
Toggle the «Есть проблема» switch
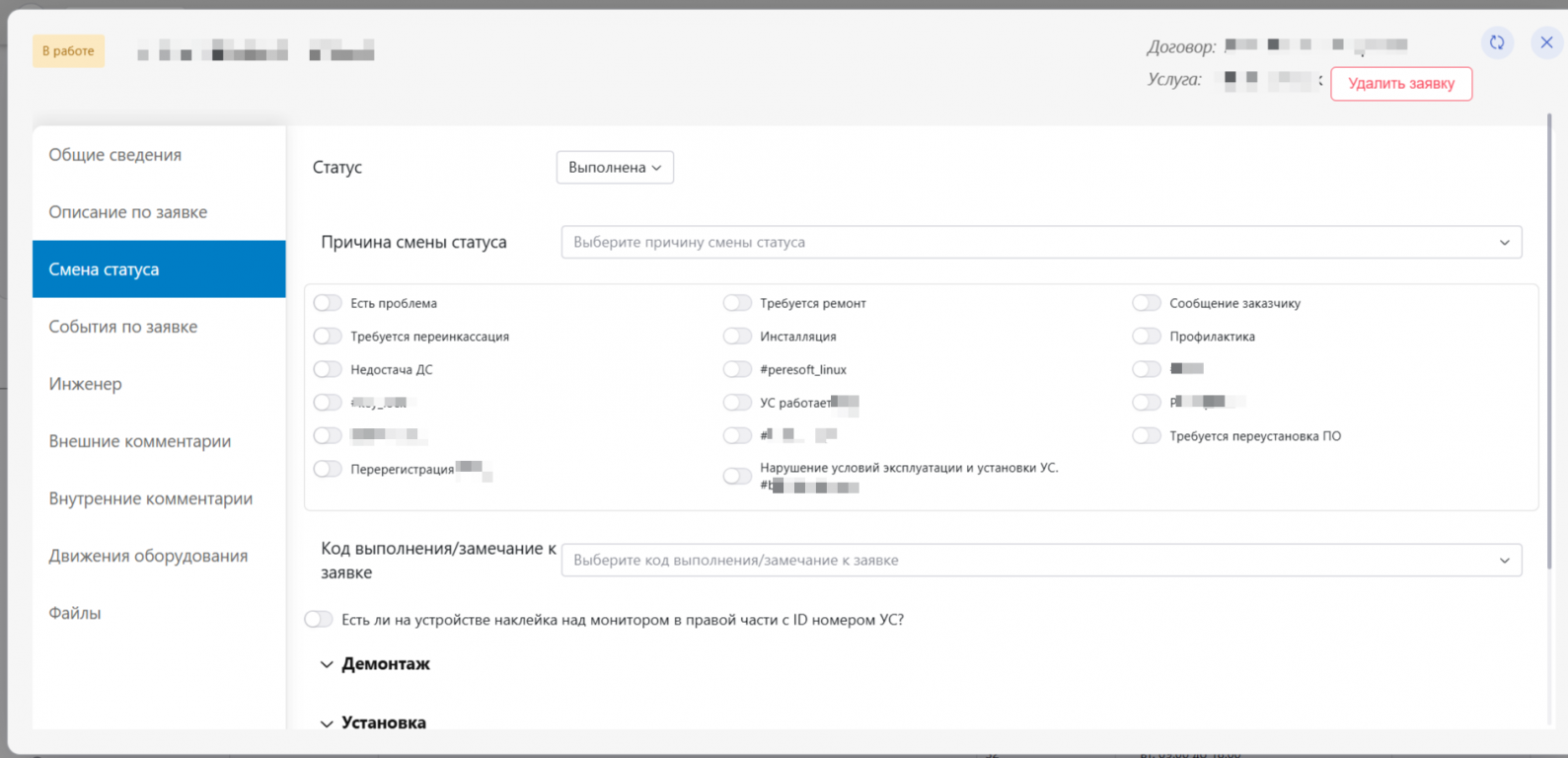328,303
